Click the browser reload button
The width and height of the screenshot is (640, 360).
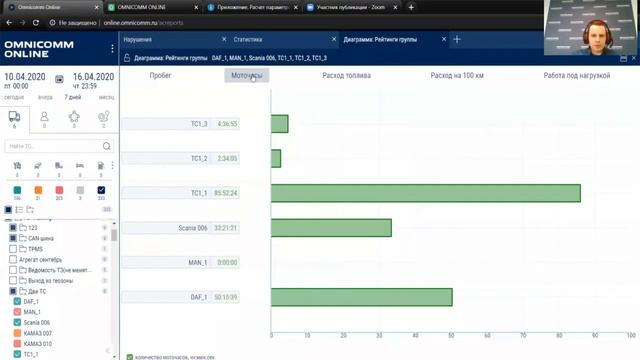(36, 23)
